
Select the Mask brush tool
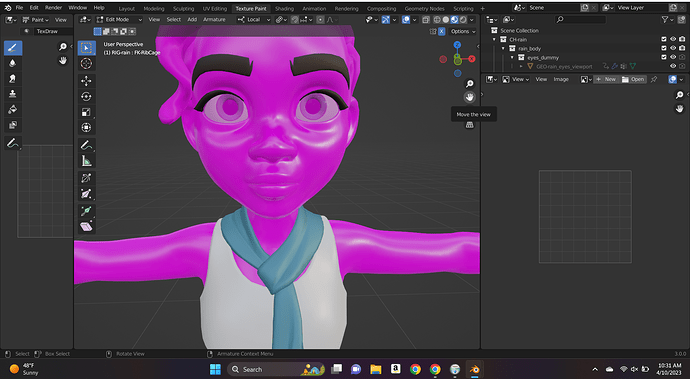13,125
